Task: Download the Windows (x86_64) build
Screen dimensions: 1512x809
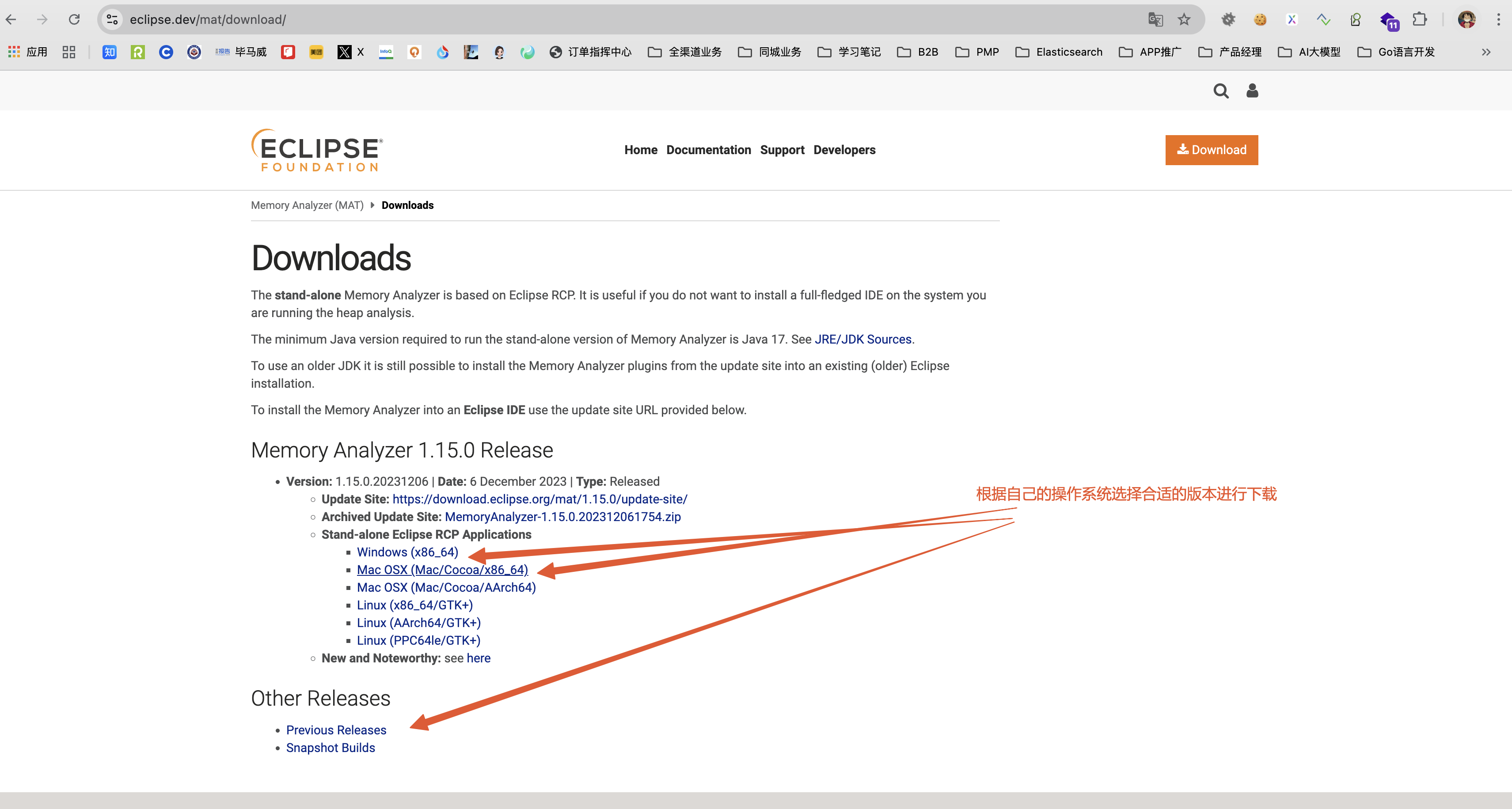Action: point(407,552)
